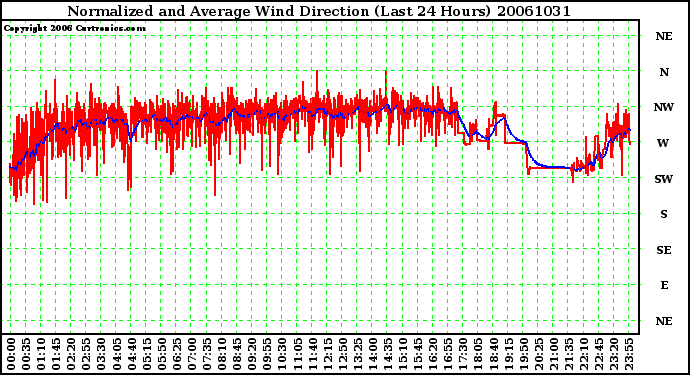Click the SE direction label
Viewport: 690px width, 375px height.
pyautogui.click(x=664, y=250)
